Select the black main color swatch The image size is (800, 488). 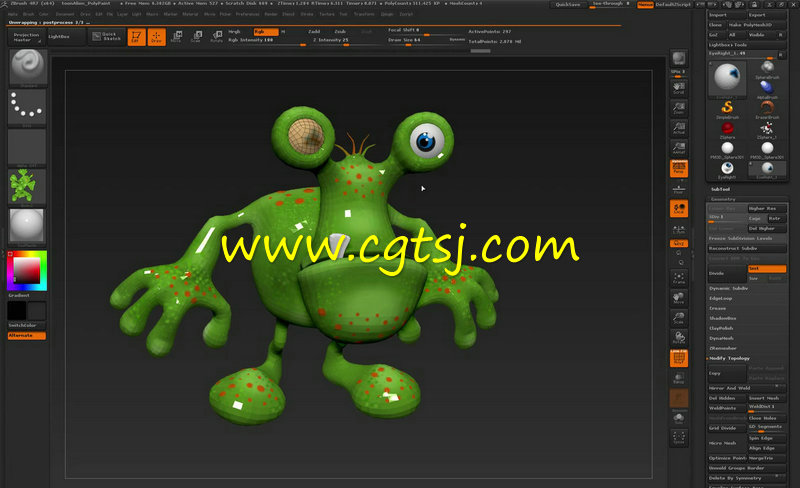16,311
